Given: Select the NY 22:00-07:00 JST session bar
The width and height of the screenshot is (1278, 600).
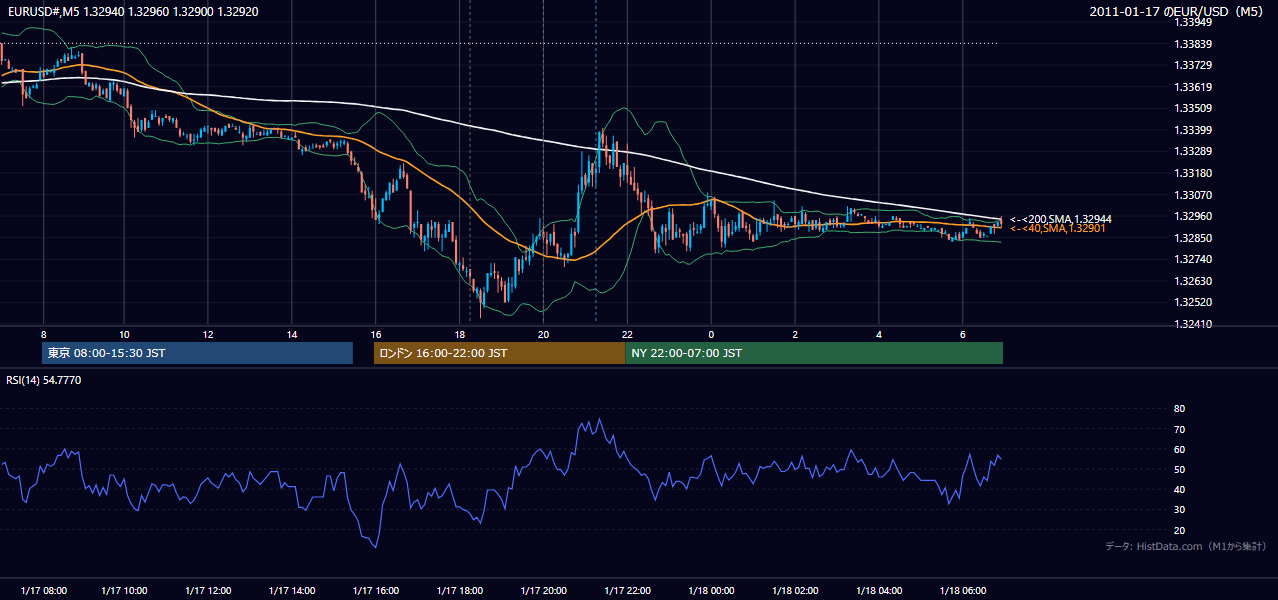Looking at the screenshot, I should pyautogui.click(x=814, y=353).
